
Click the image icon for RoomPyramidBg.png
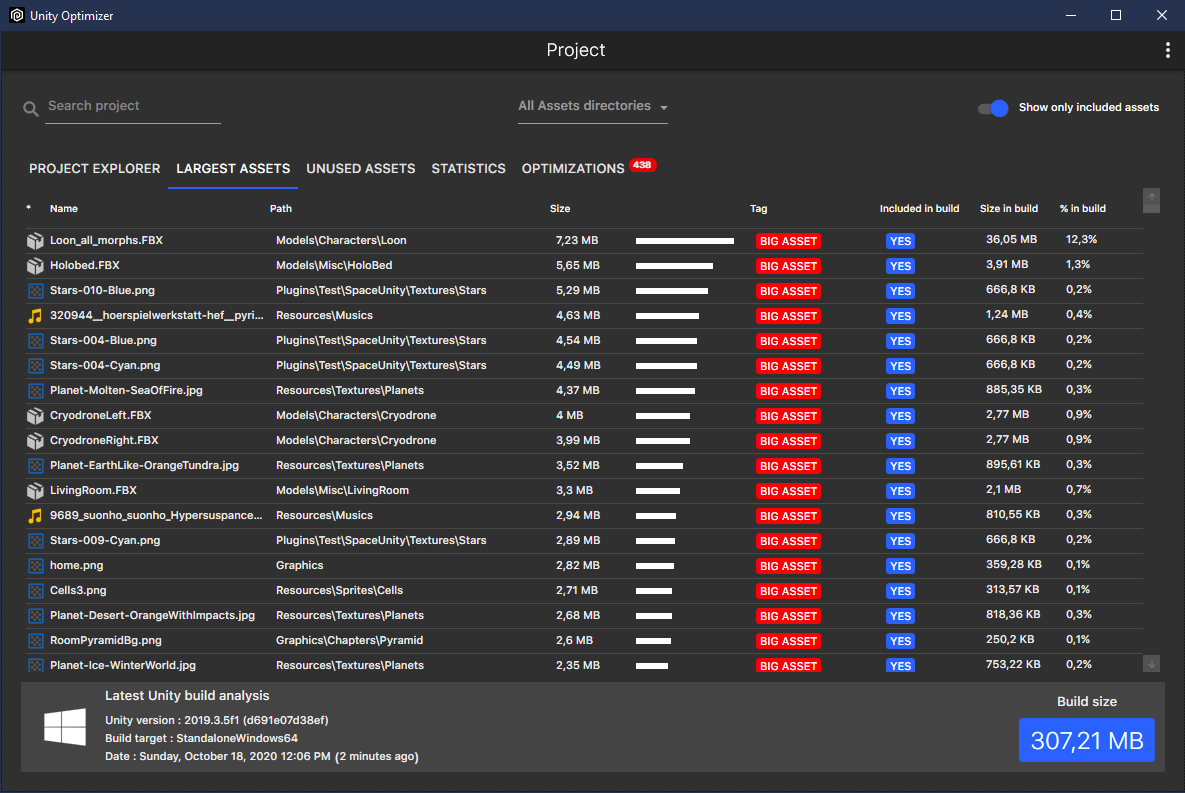pos(35,640)
